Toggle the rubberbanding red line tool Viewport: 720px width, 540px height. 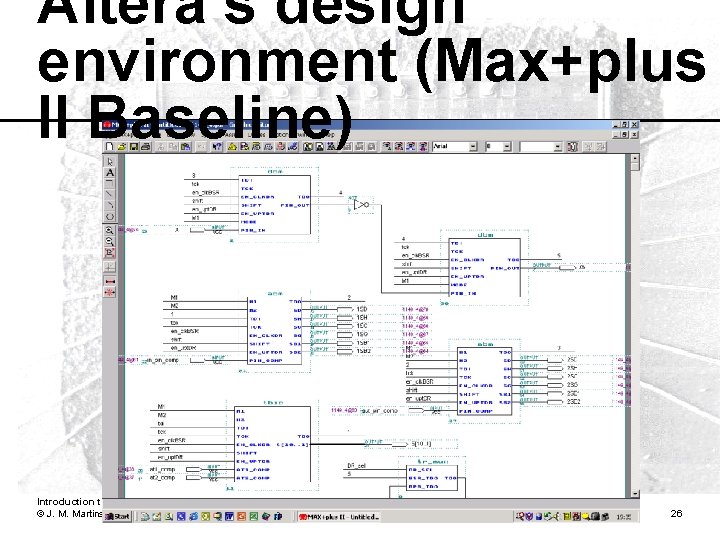tap(110, 281)
